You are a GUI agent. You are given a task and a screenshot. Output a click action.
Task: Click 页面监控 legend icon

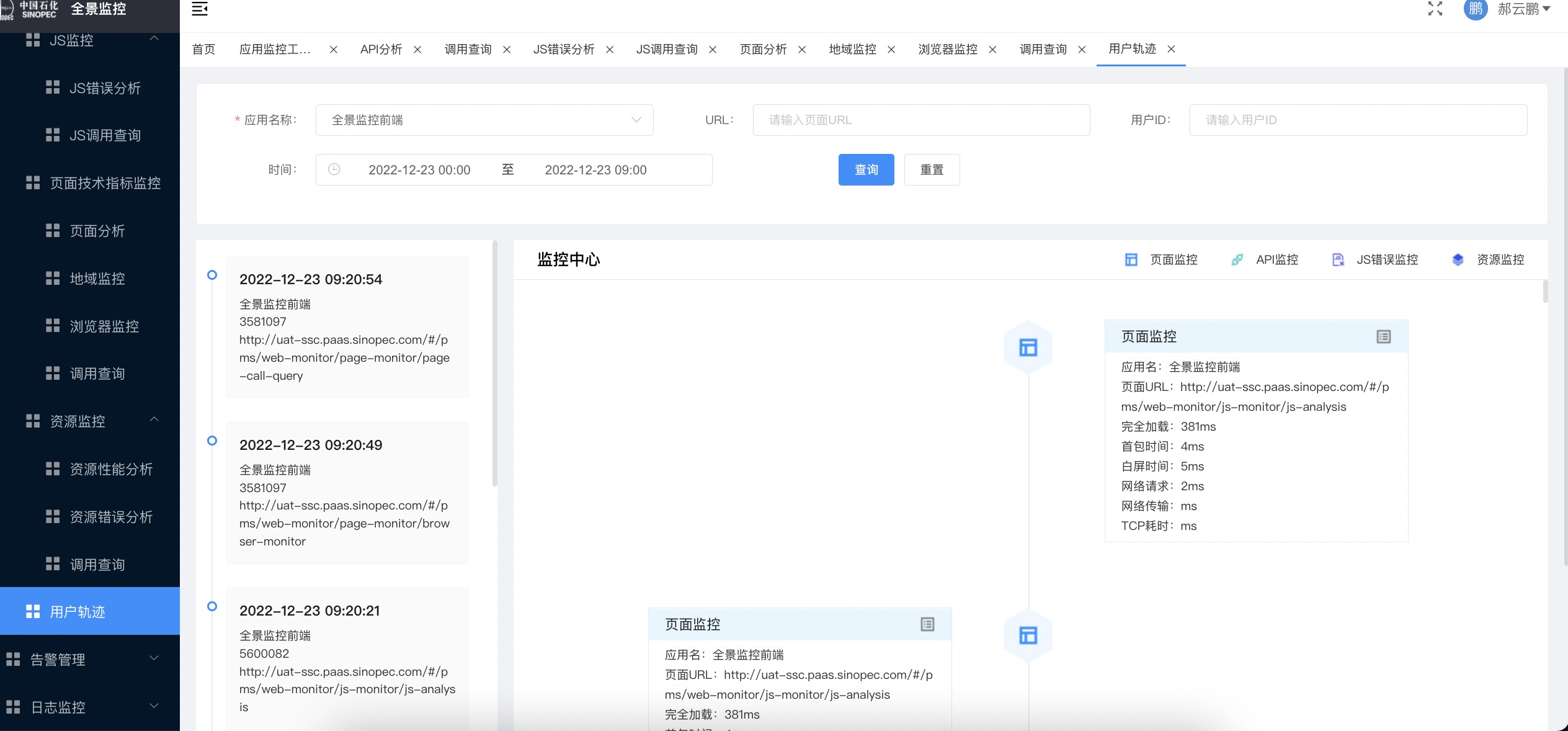click(1131, 259)
